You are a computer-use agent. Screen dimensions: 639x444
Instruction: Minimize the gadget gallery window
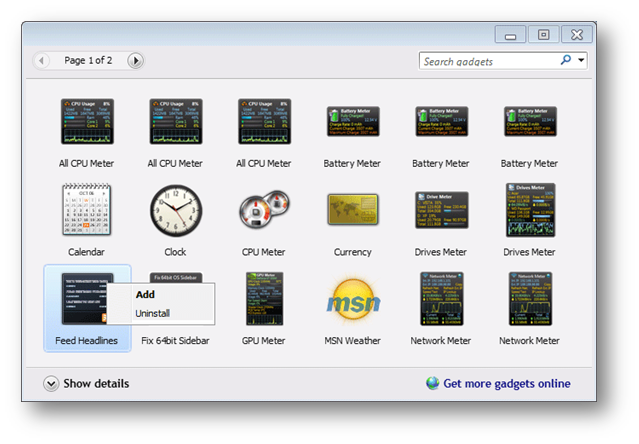click(510, 35)
